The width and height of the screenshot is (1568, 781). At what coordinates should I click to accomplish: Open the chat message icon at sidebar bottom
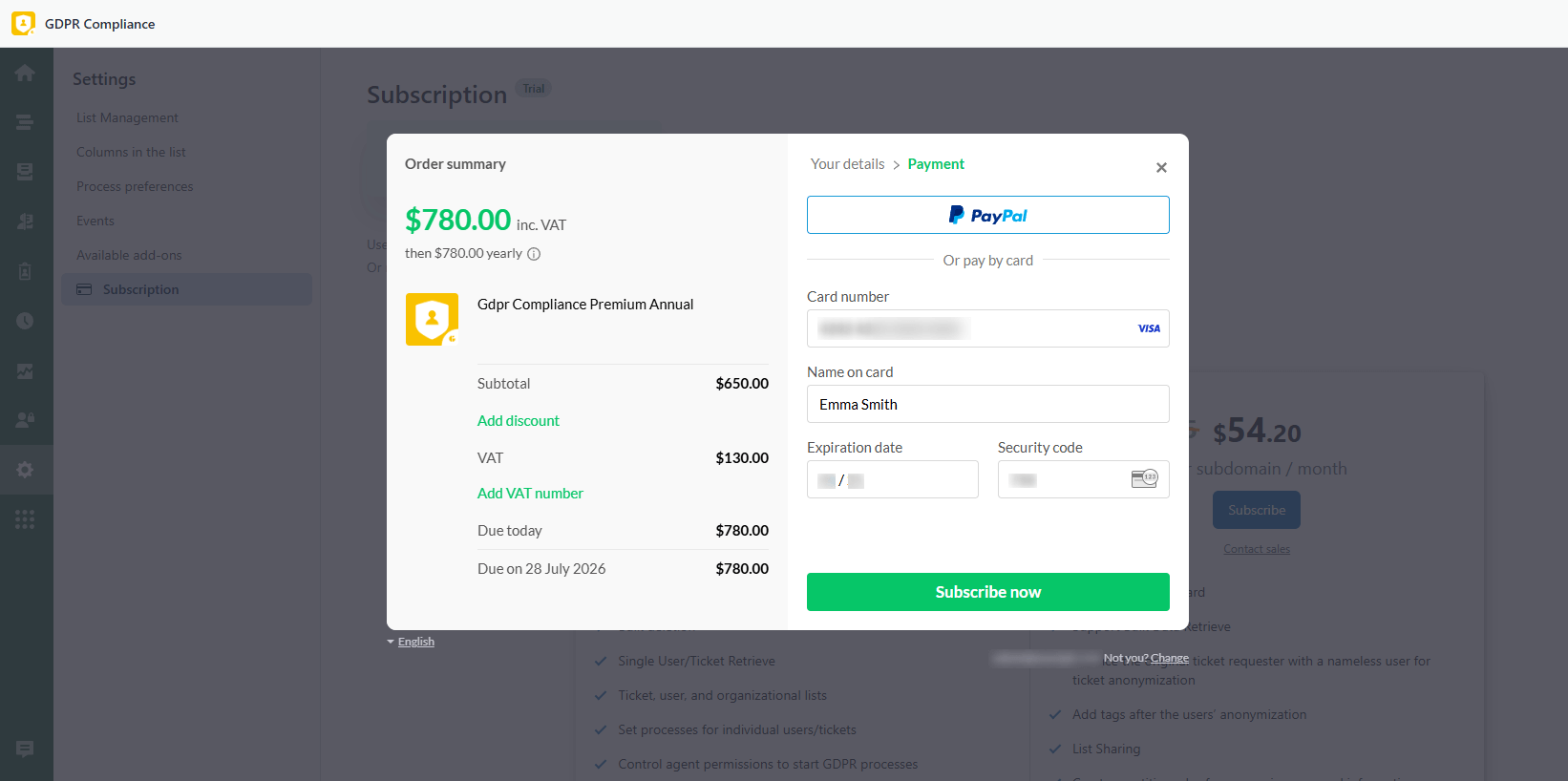click(25, 749)
